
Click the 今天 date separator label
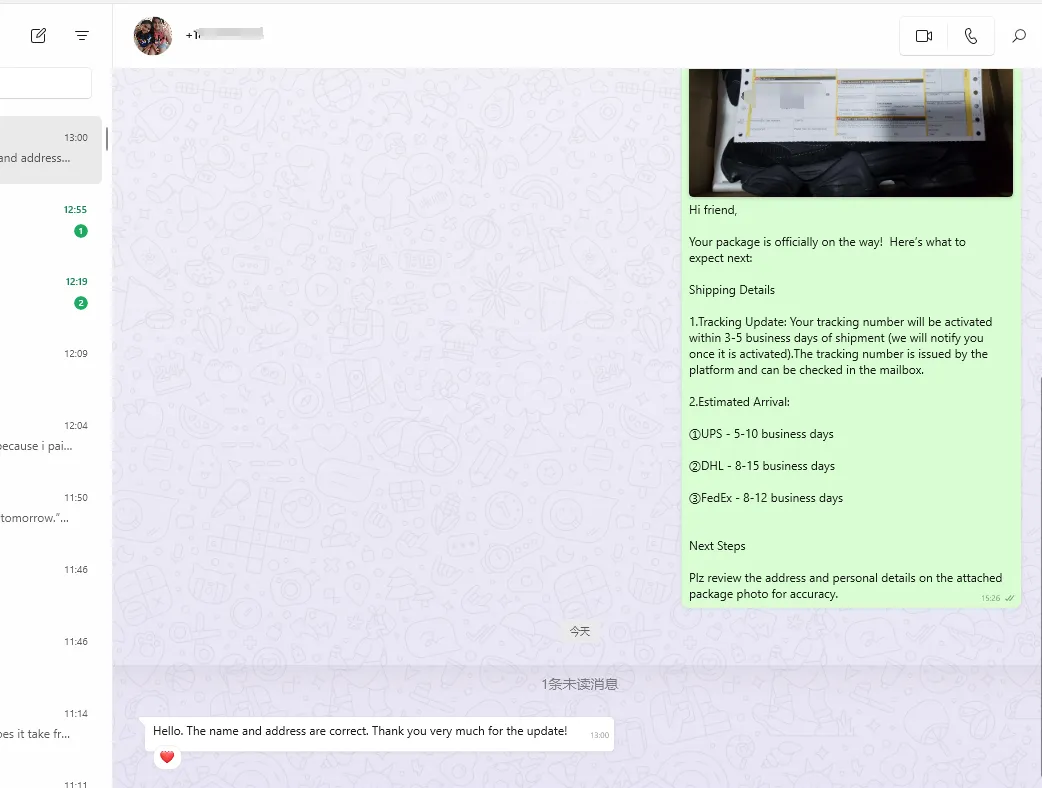[579, 631]
